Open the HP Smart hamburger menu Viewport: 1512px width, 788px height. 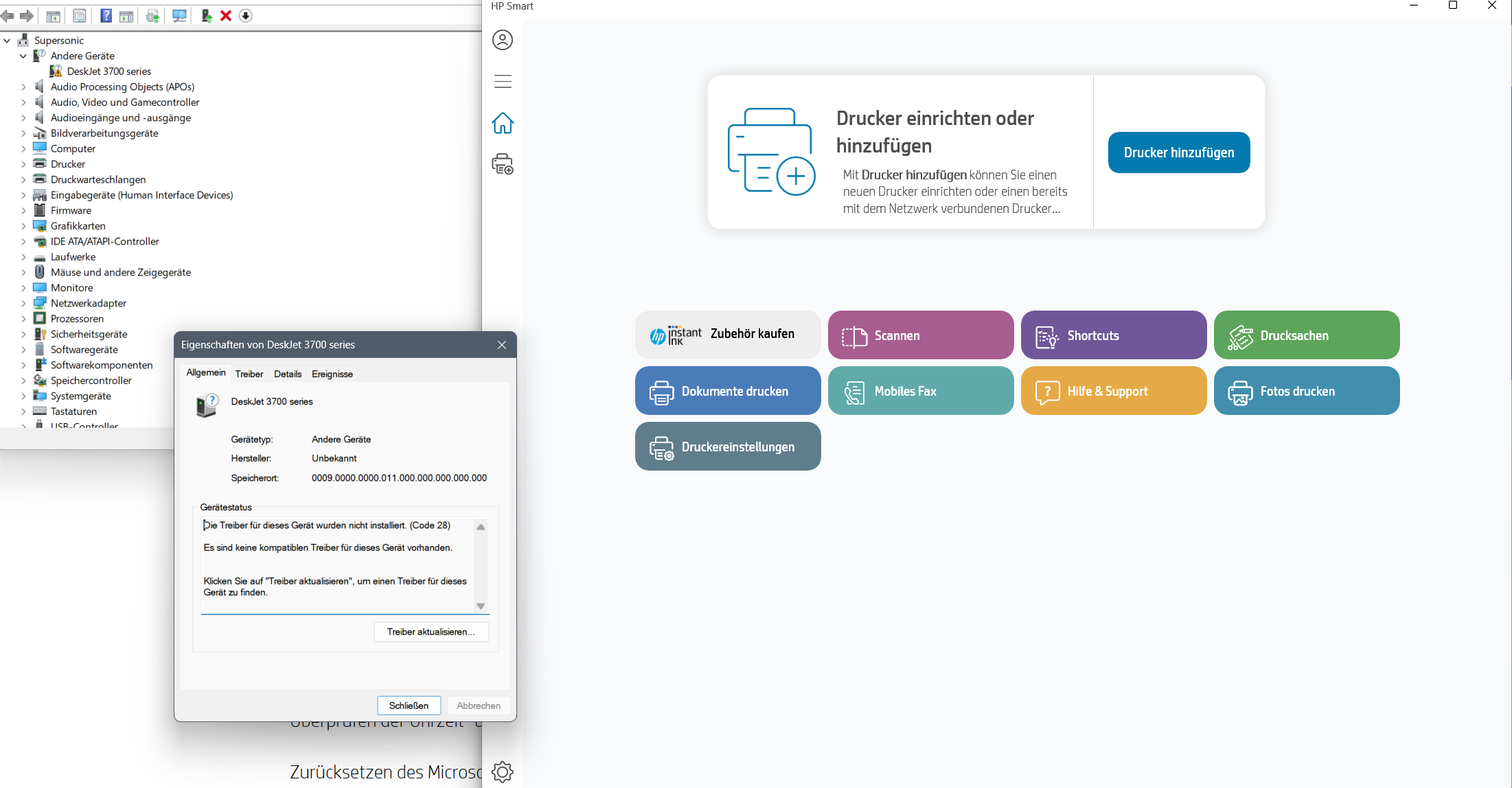point(503,81)
